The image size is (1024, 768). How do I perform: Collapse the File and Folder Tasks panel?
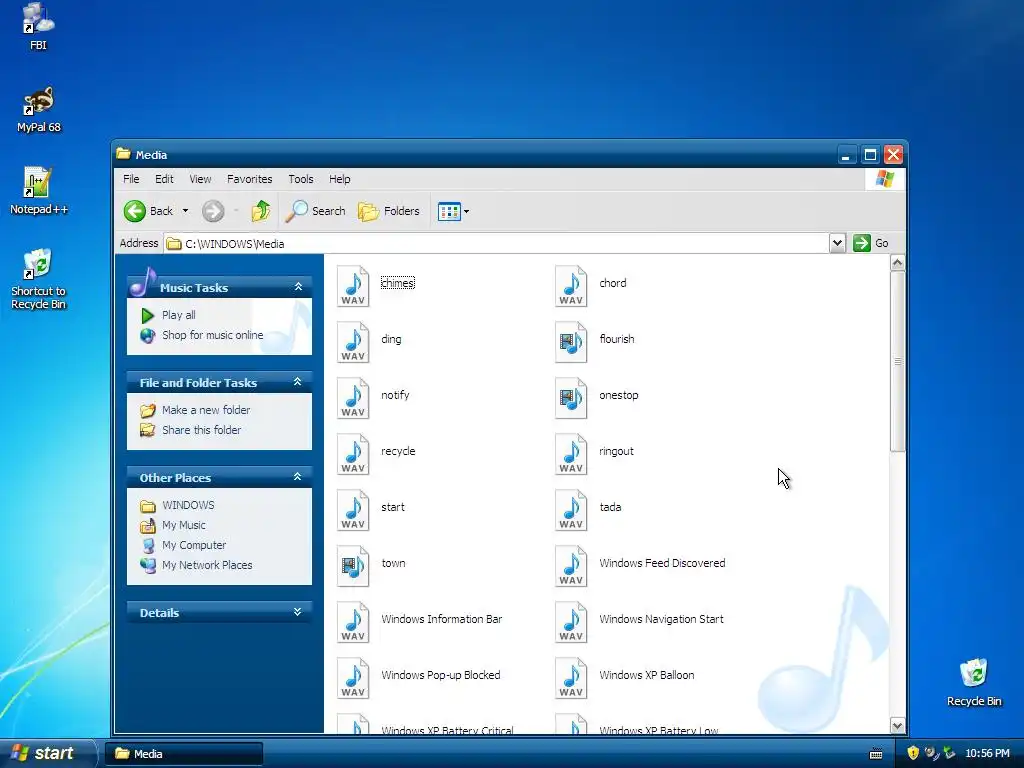coord(298,382)
